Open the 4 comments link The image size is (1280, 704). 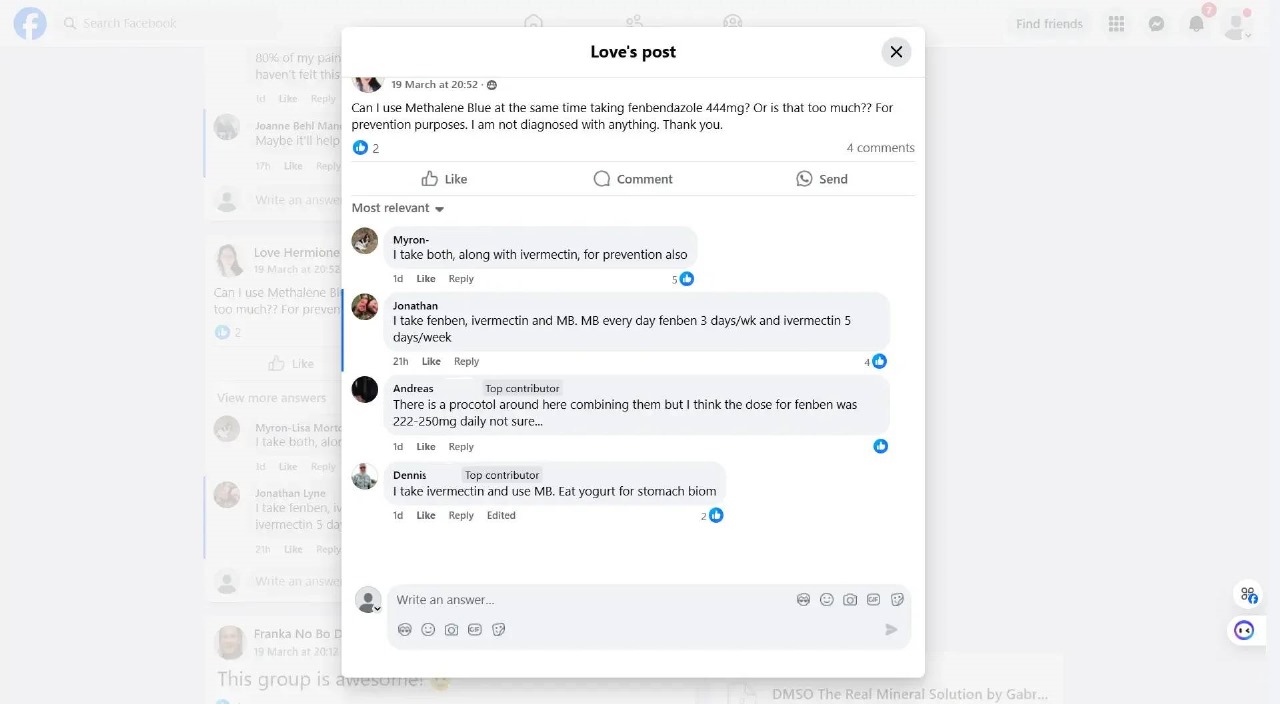click(x=880, y=148)
